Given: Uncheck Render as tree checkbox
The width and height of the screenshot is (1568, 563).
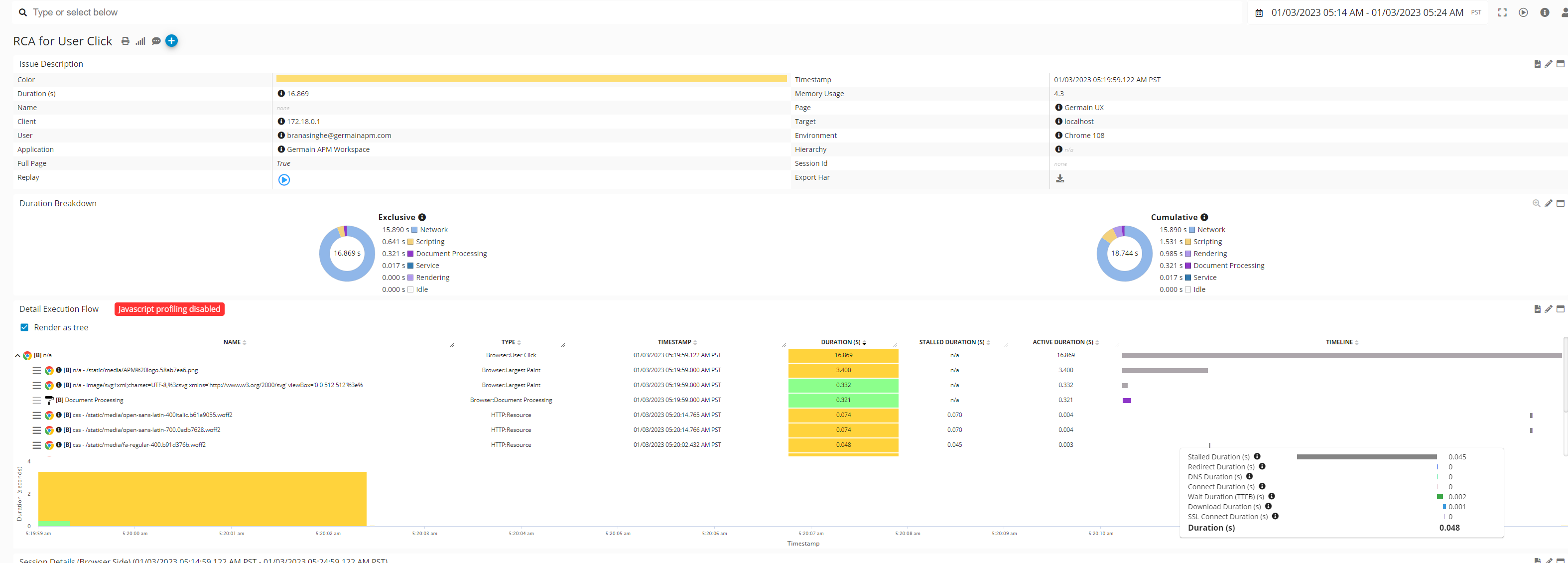Looking at the screenshot, I should 24,327.
